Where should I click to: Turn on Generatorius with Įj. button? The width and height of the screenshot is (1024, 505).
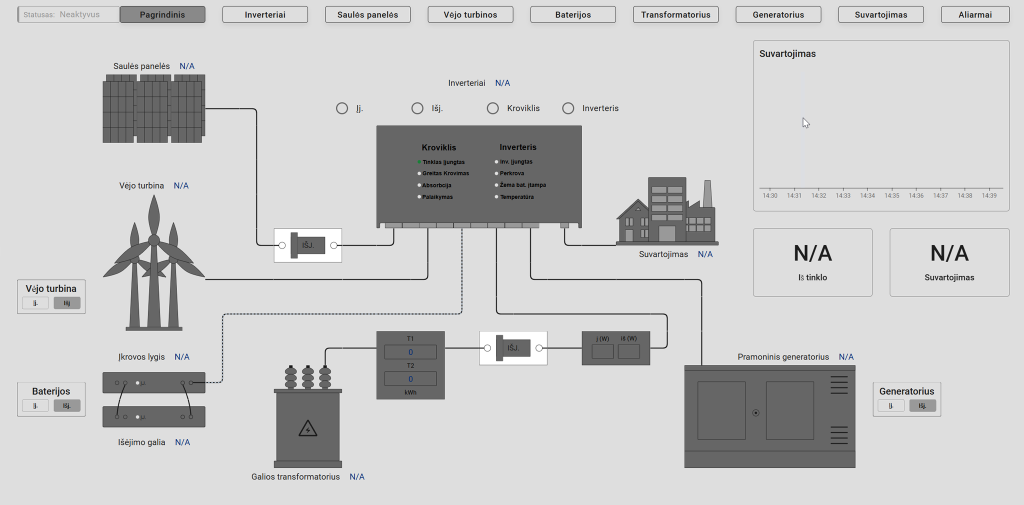coord(891,406)
